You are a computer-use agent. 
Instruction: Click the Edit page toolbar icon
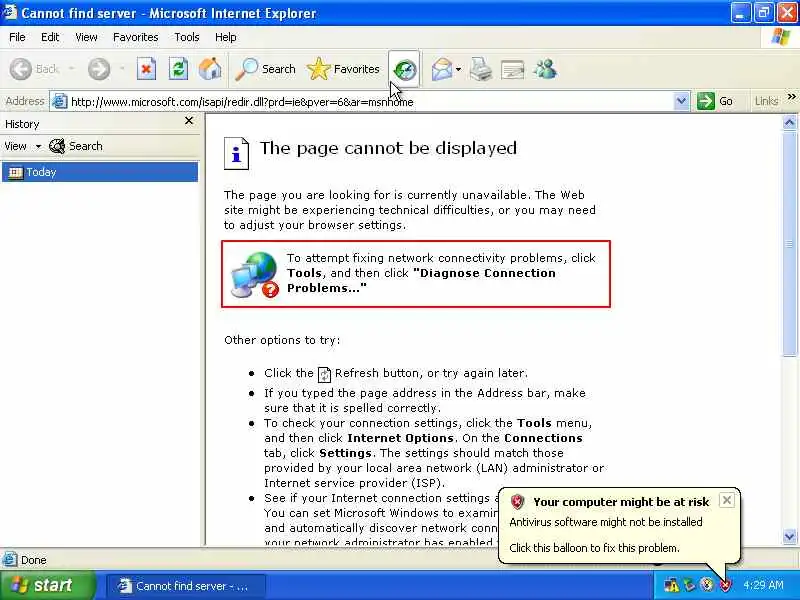tap(512, 69)
